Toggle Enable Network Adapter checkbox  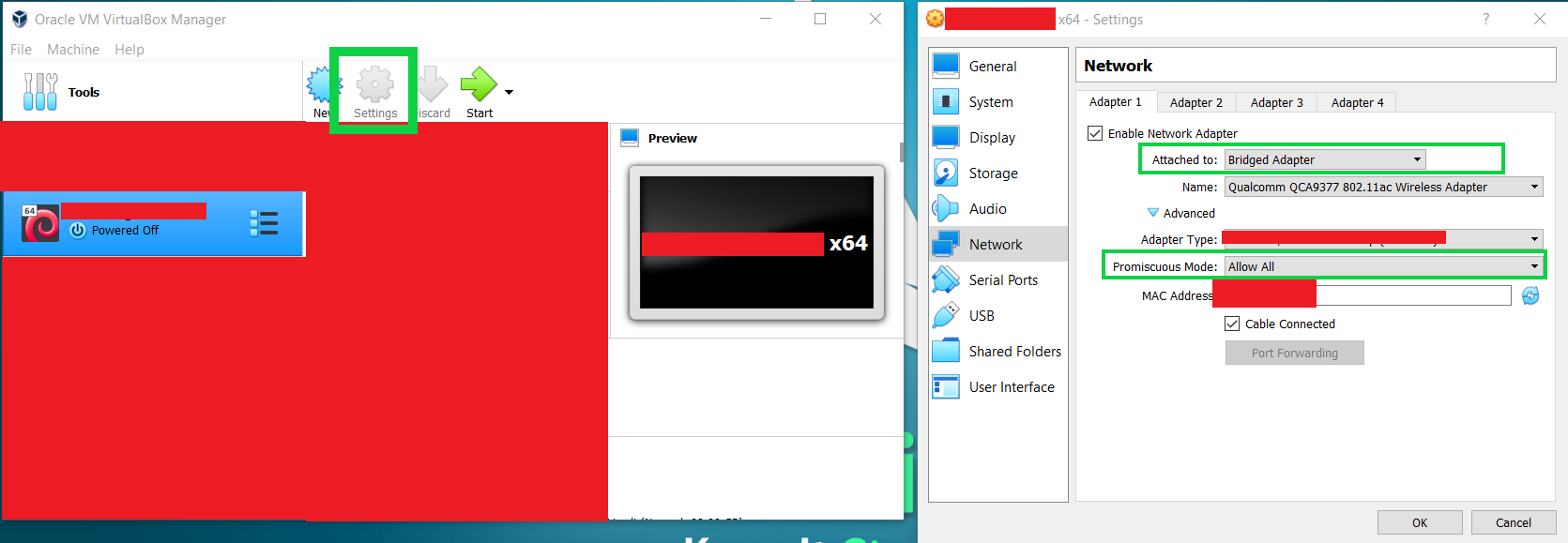(1095, 133)
